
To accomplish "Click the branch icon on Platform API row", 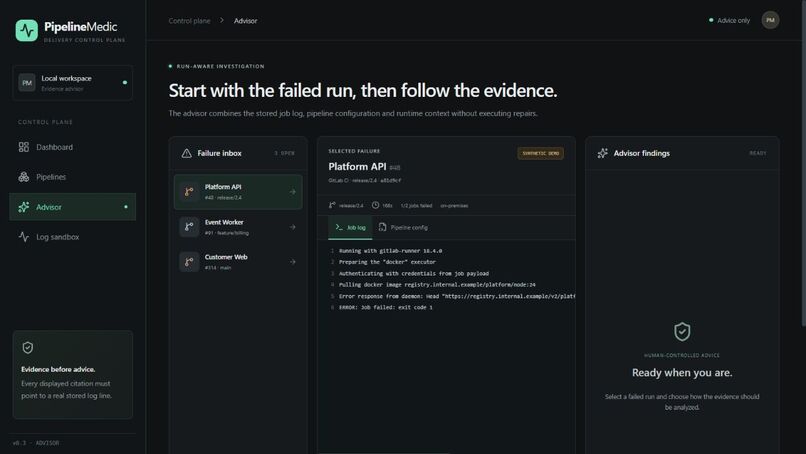I will (189, 192).
